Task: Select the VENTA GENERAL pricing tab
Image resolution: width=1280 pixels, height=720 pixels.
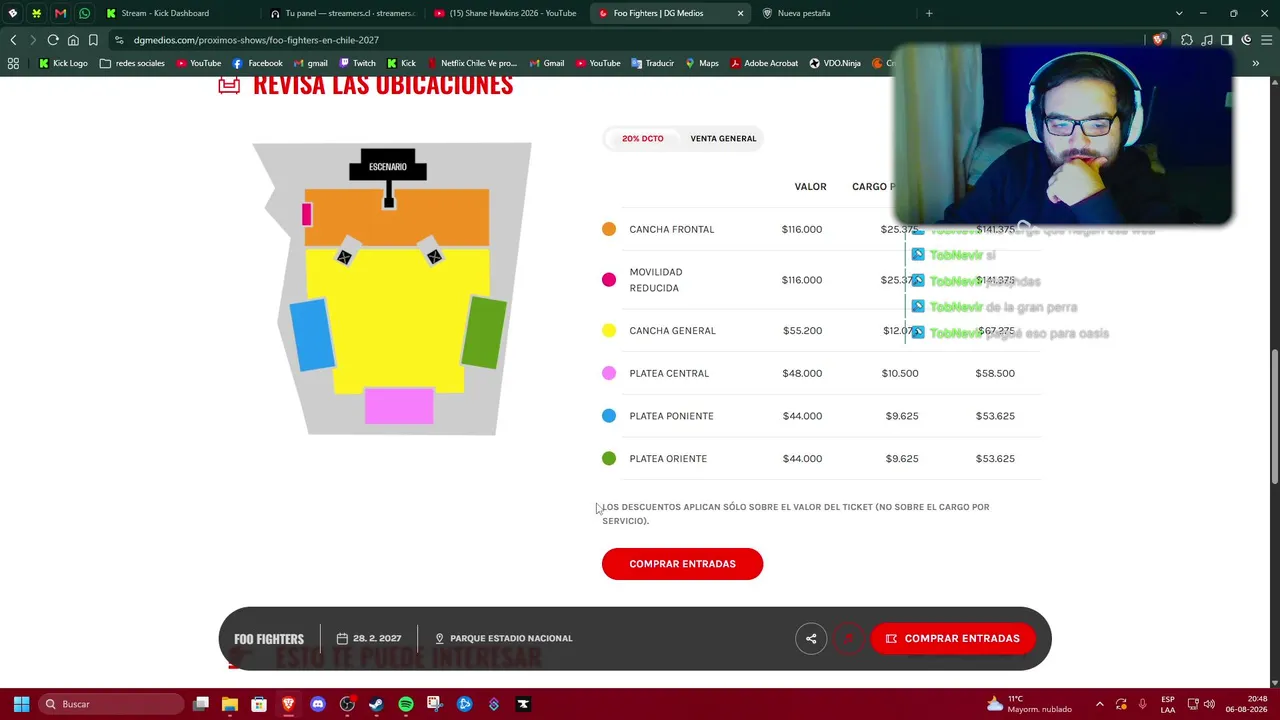Action: pos(723,139)
